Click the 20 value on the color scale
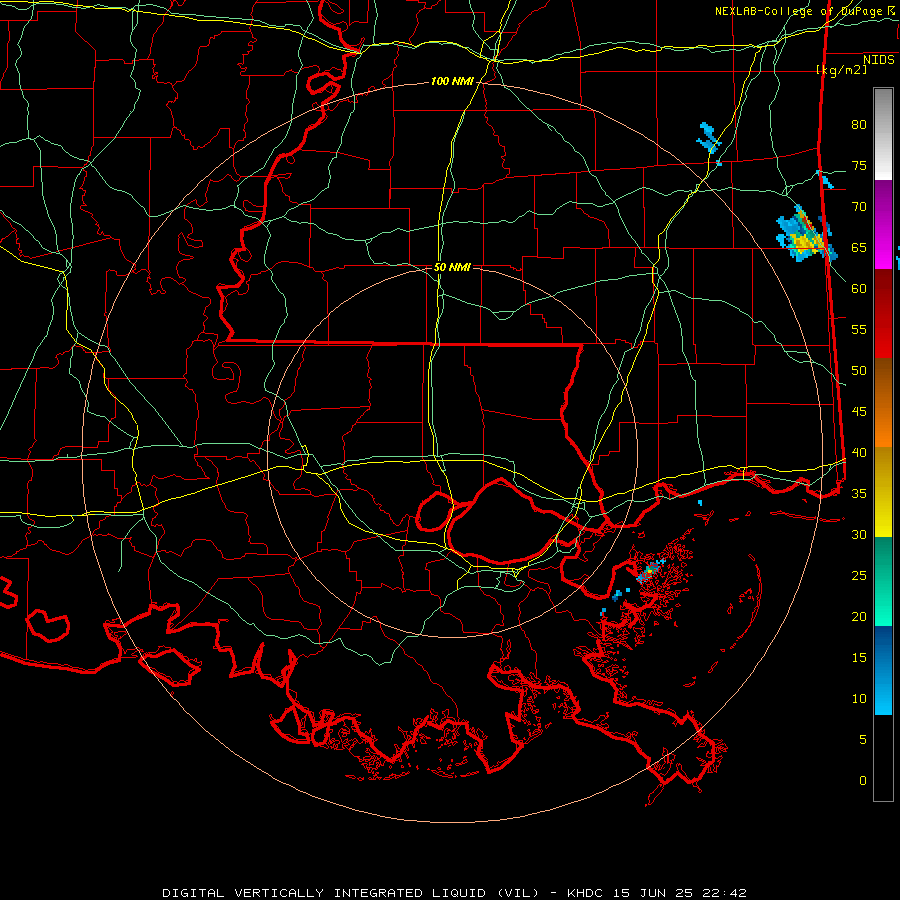The image size is (900, 900). (859, 616)
